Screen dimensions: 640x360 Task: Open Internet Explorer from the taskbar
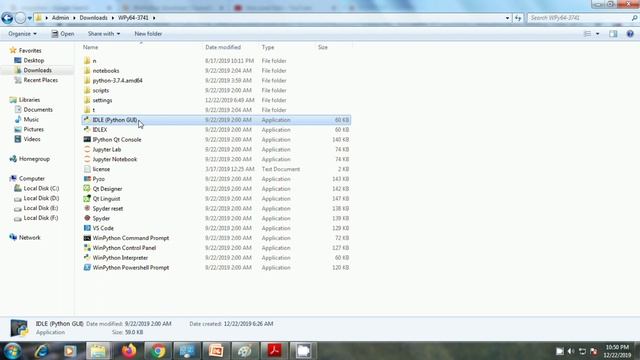(41, 351)
